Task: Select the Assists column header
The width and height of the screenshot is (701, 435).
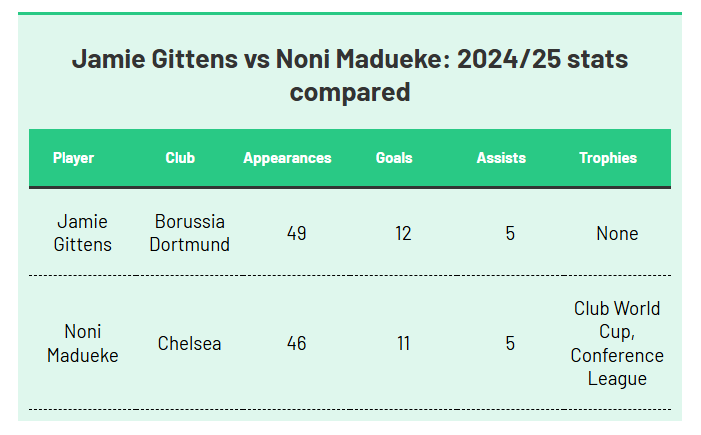Action: [x=501, y=158]
